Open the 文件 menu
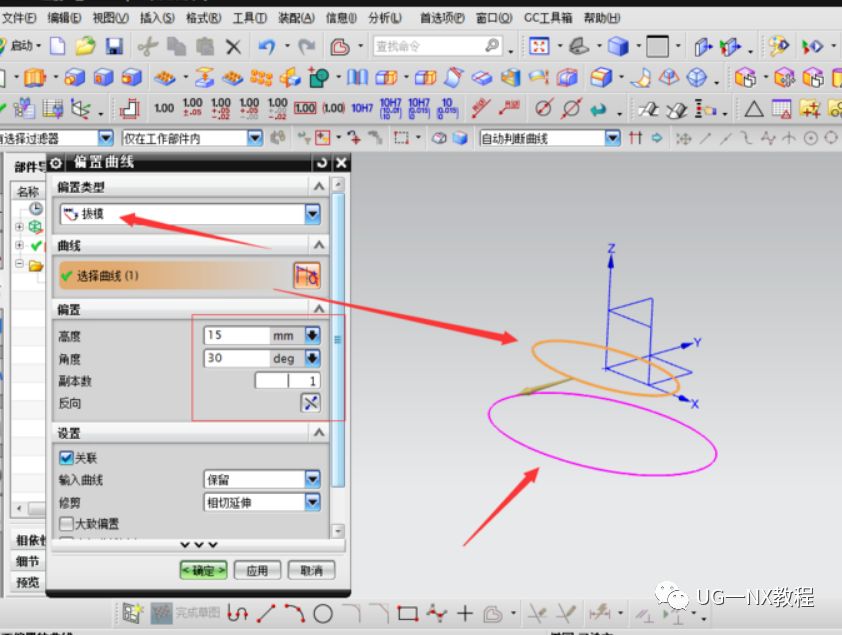This screenshot has height=635, width=842. click(18, 18)
